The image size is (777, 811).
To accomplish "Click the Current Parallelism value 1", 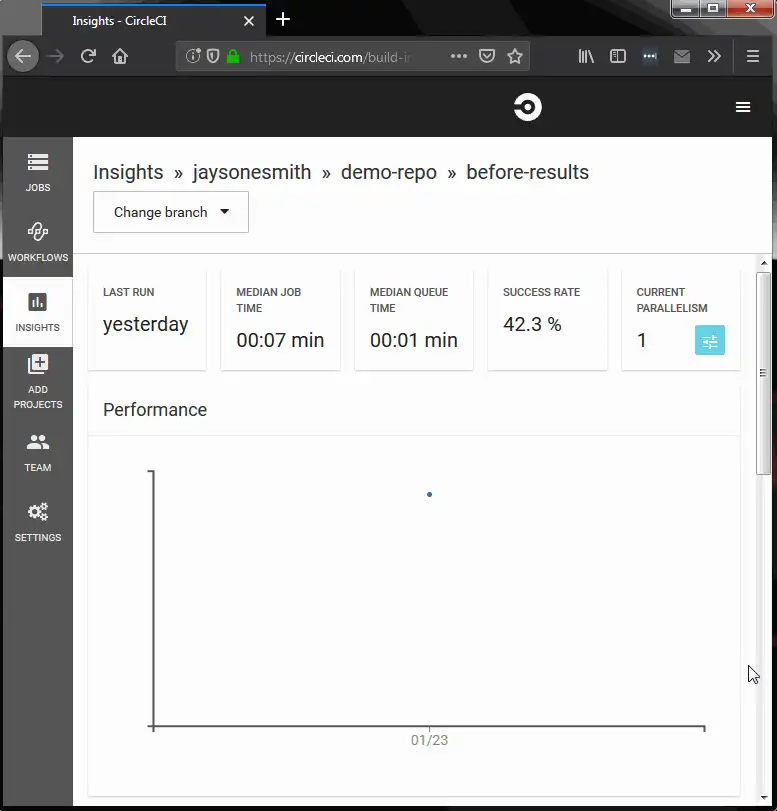I will [x=641, y=340].
